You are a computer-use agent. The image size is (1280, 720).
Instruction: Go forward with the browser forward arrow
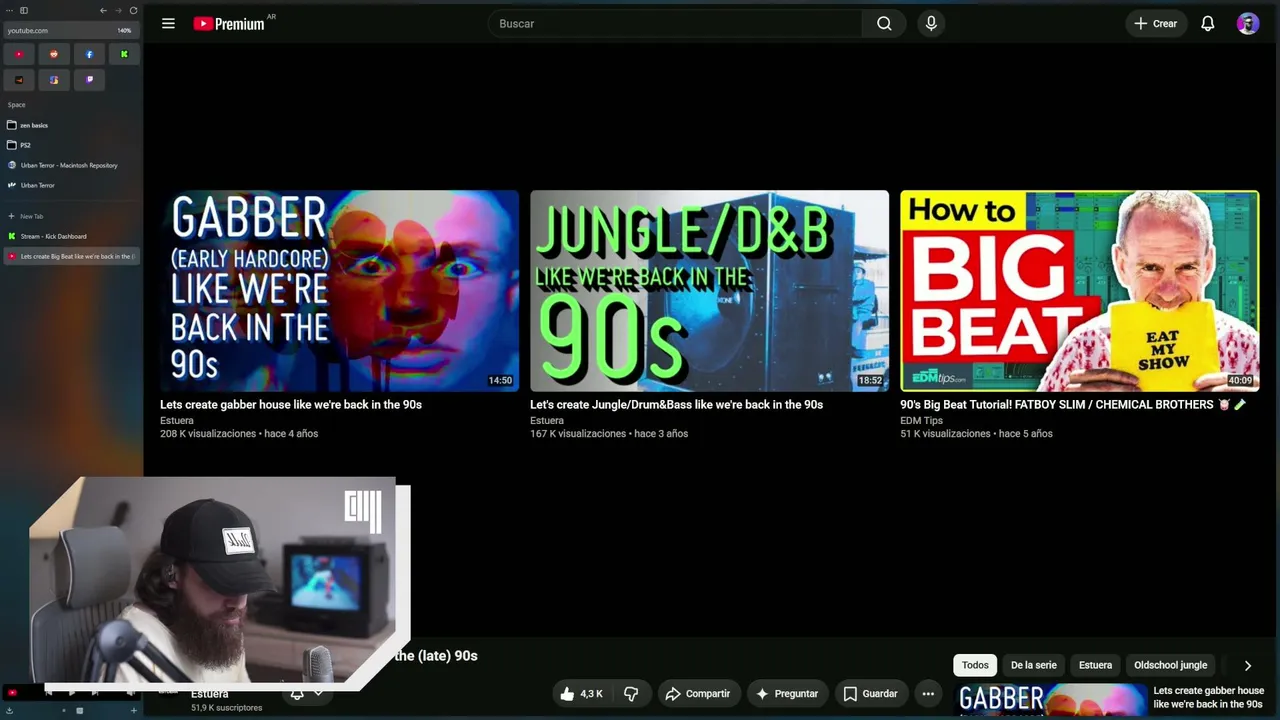click(x=118, y=10)
